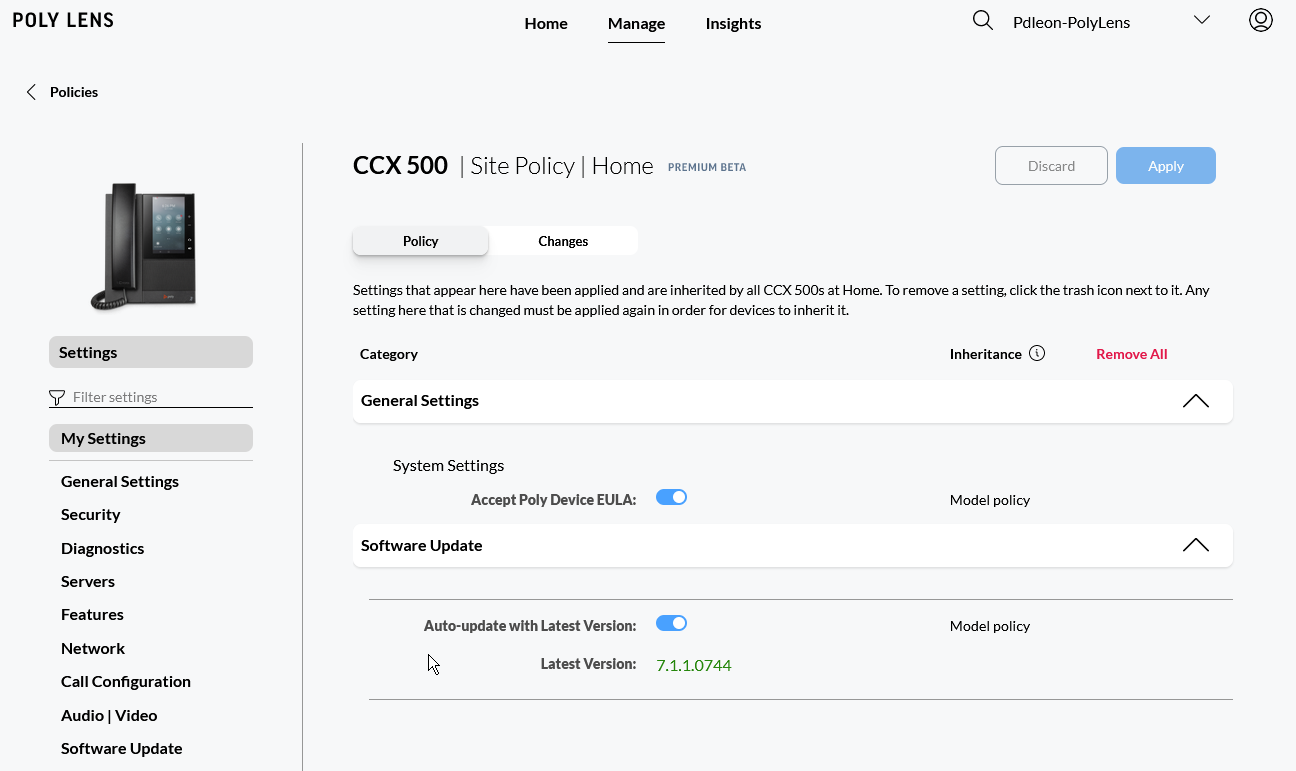
Task: Click the filter funnel icon
Action: tap(57, 398)
